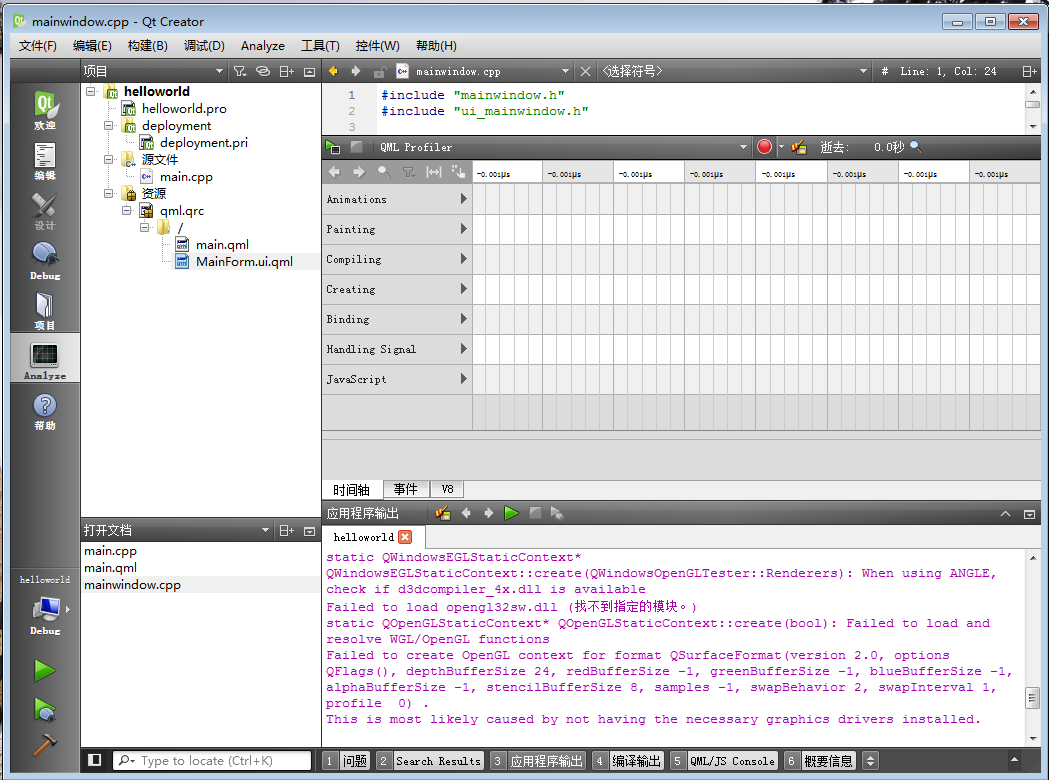Click the hammer Build icon at bottom left
Screen dimensions: 1049x780
[x=44, y=745]
